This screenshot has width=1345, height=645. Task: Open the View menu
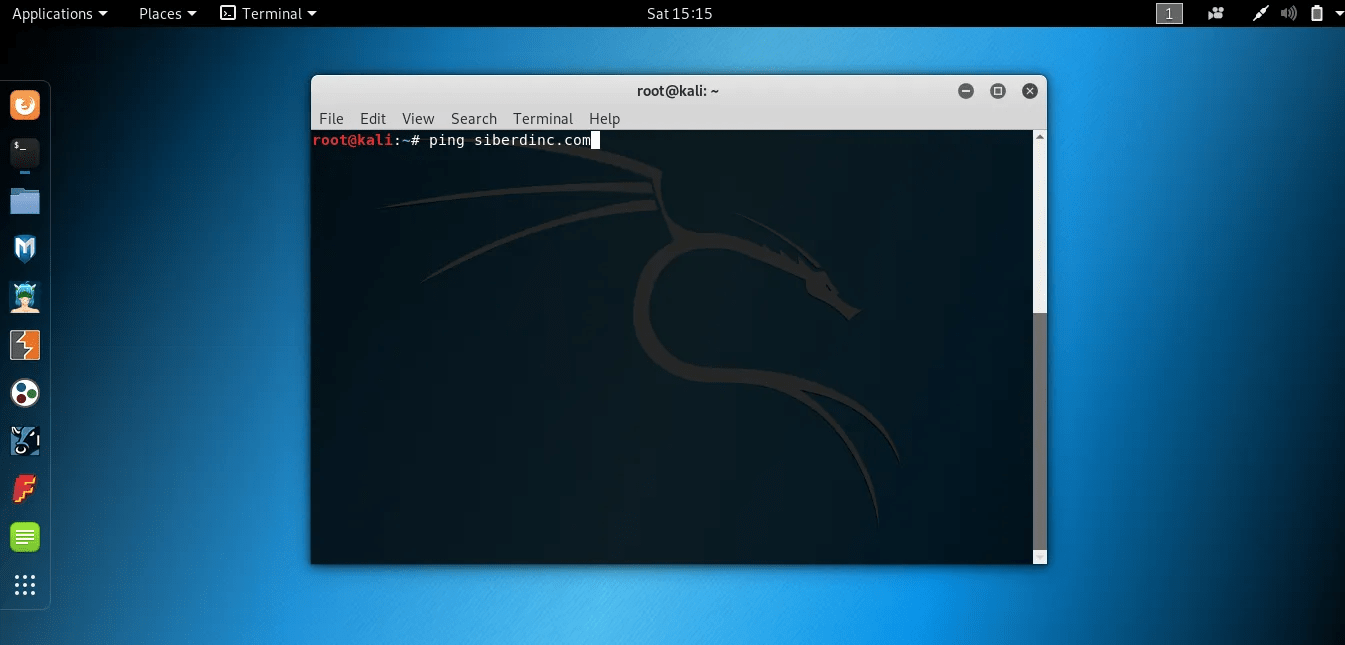(418, 118)
